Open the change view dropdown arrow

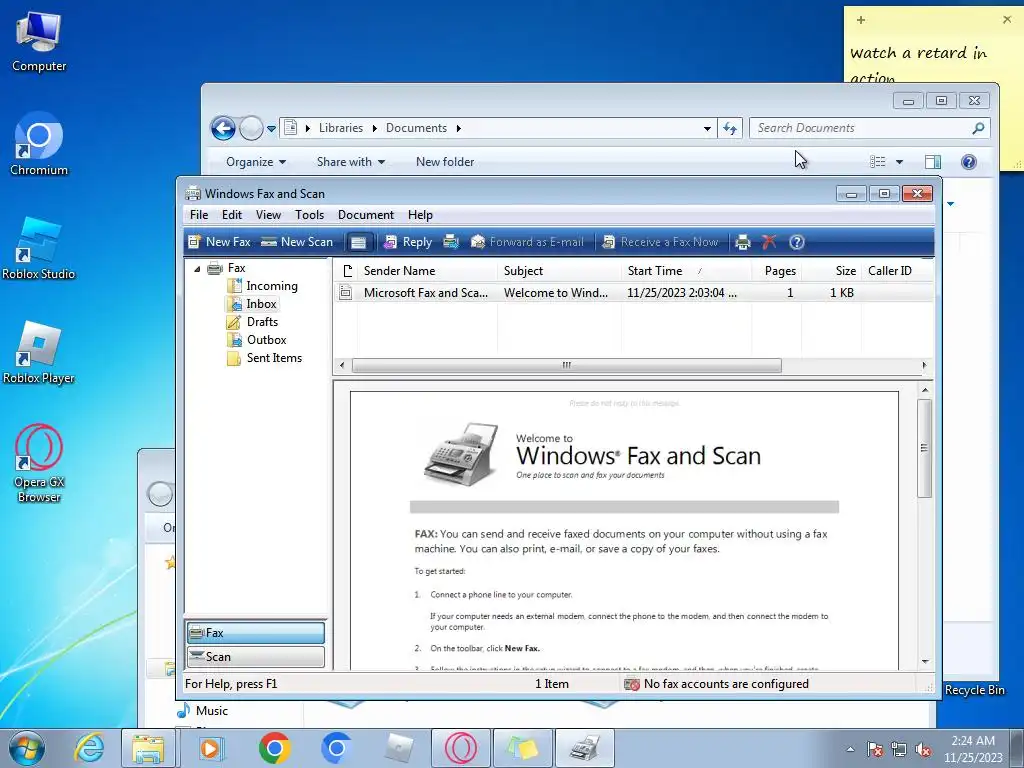point(899,162)
